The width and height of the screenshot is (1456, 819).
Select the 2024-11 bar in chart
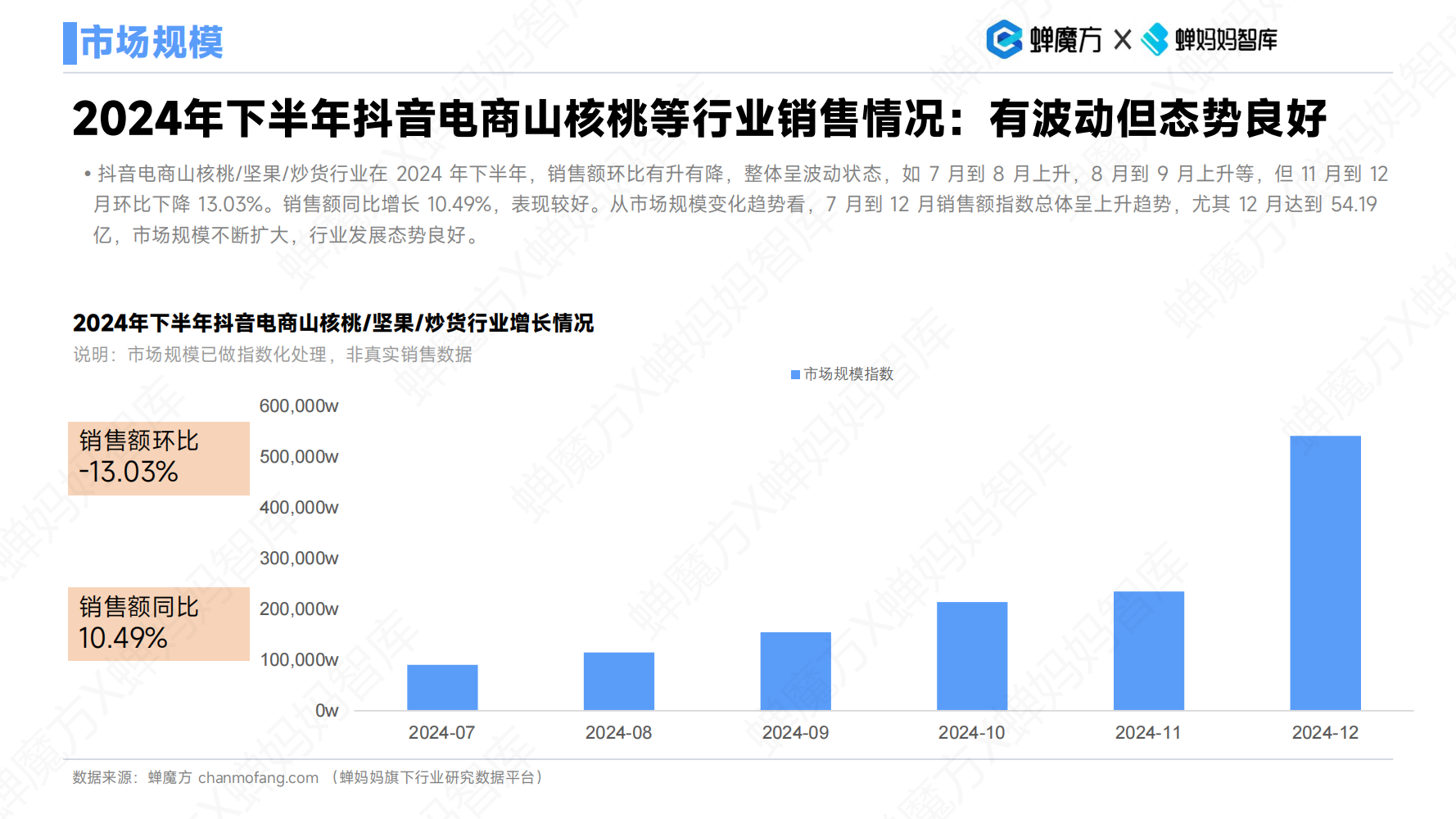pos(1149,650)
